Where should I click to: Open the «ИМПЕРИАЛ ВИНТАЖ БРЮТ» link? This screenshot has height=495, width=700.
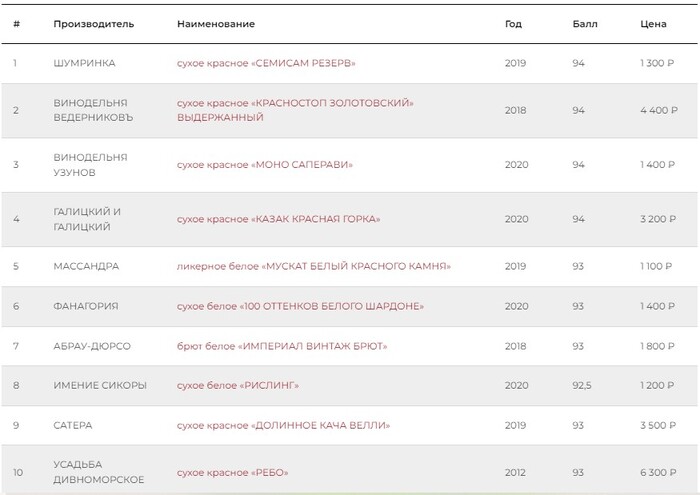tap(281, 346)
